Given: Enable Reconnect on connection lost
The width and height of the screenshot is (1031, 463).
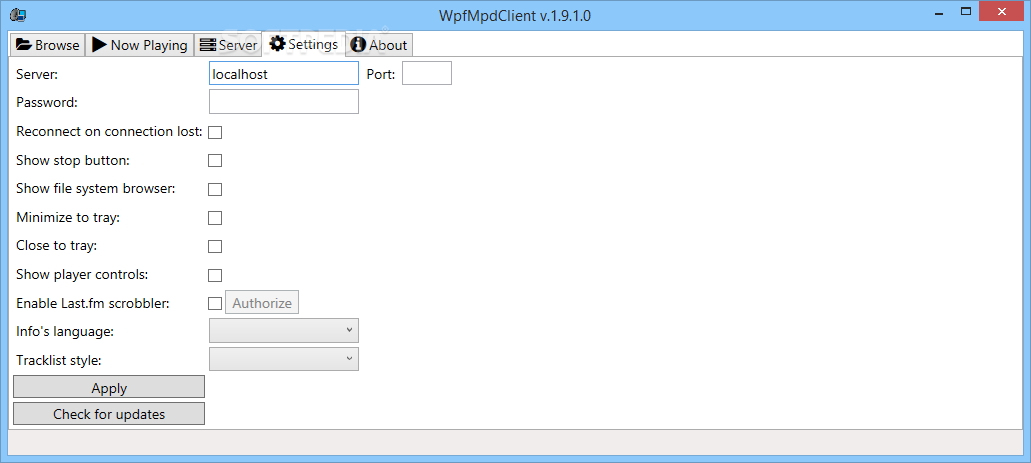Looking at the screenshot, I should 215,132.
